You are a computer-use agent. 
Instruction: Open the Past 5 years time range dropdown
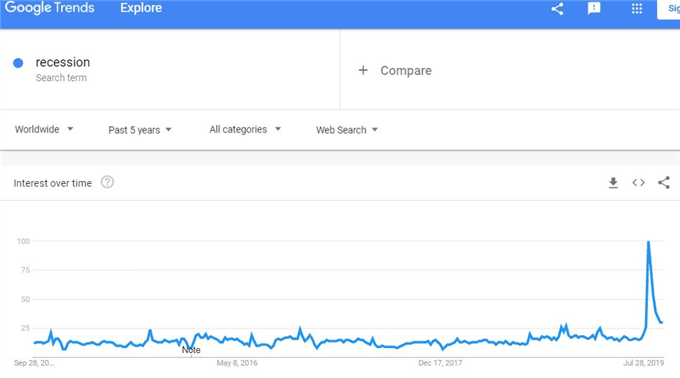click(x=140, y=130)
